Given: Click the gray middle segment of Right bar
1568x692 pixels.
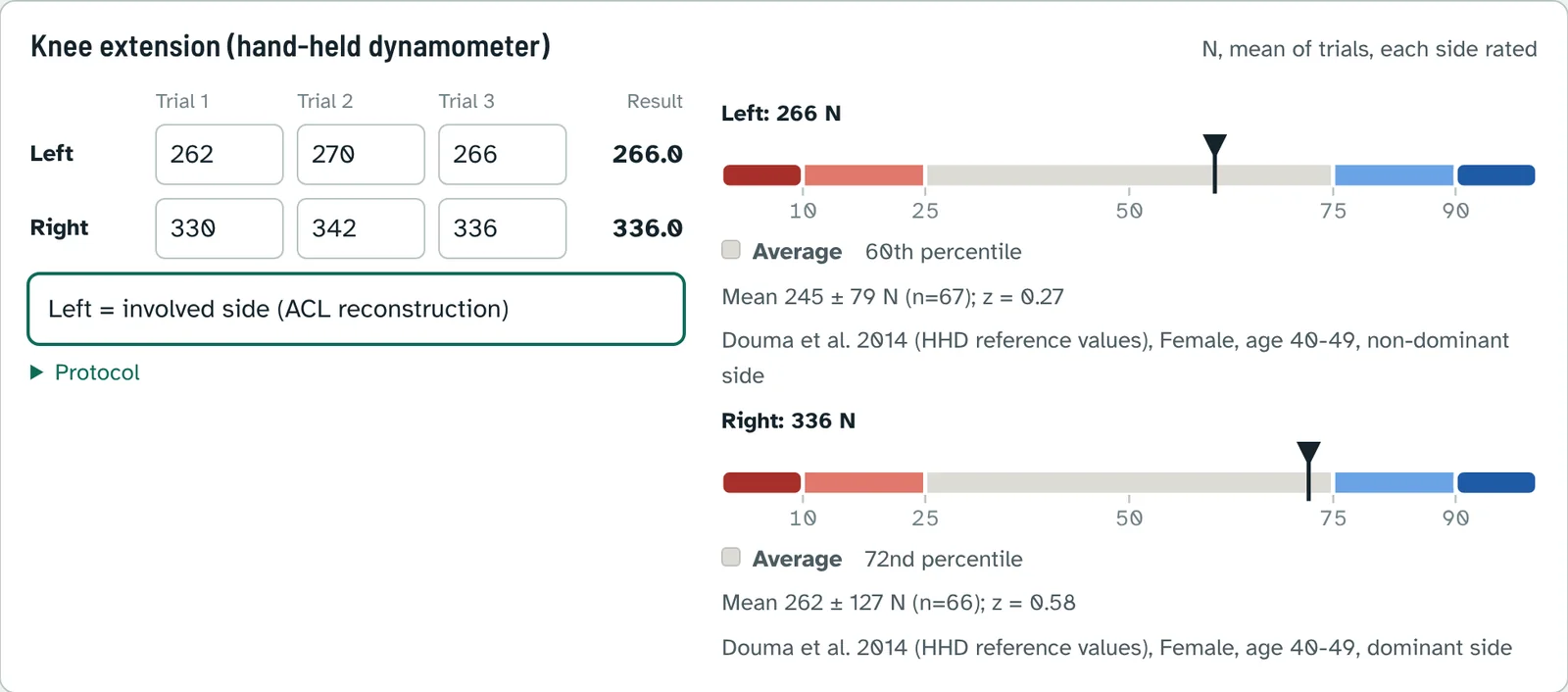Looking at the screenshot, I should tap(1129, 482).
